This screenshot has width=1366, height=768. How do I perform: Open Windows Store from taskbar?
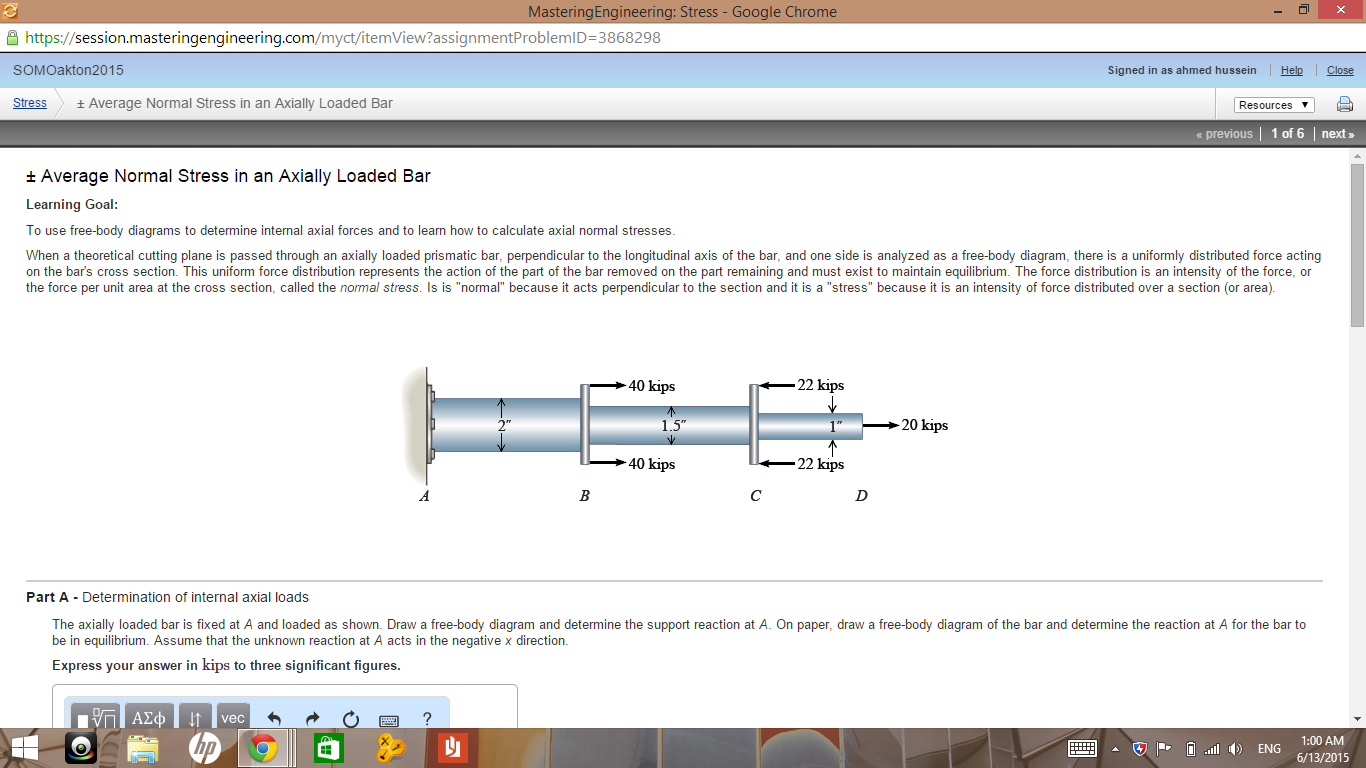[329, 749]
